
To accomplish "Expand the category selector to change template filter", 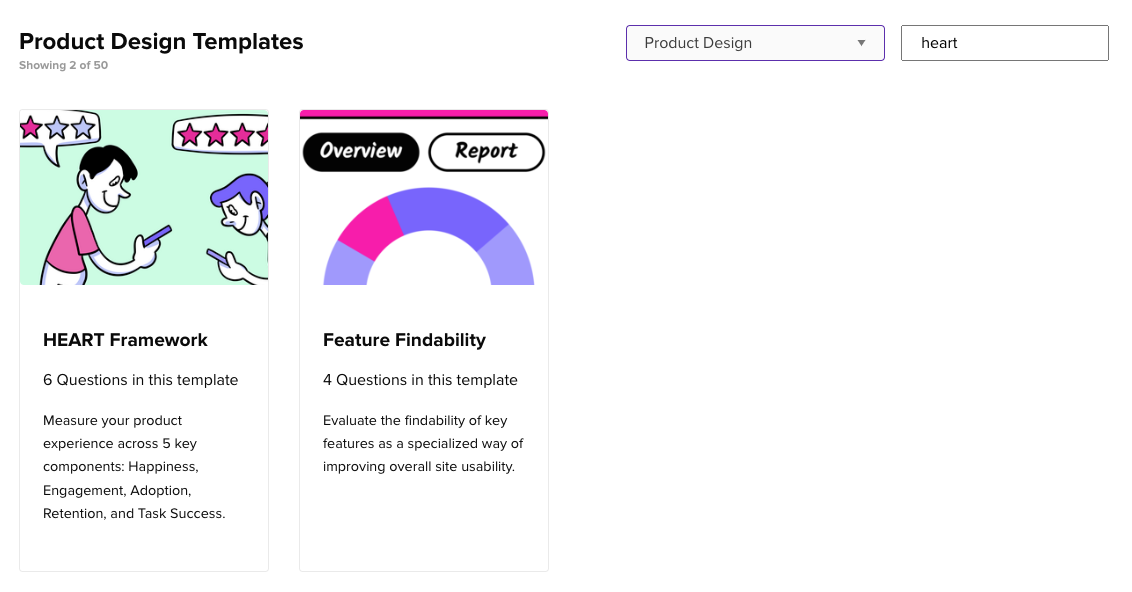I will 755,43.
